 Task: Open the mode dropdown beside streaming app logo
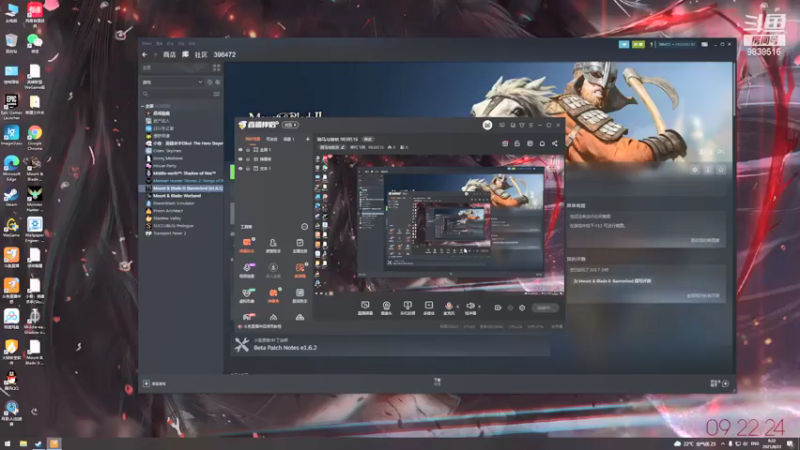(x=290, y=125)
